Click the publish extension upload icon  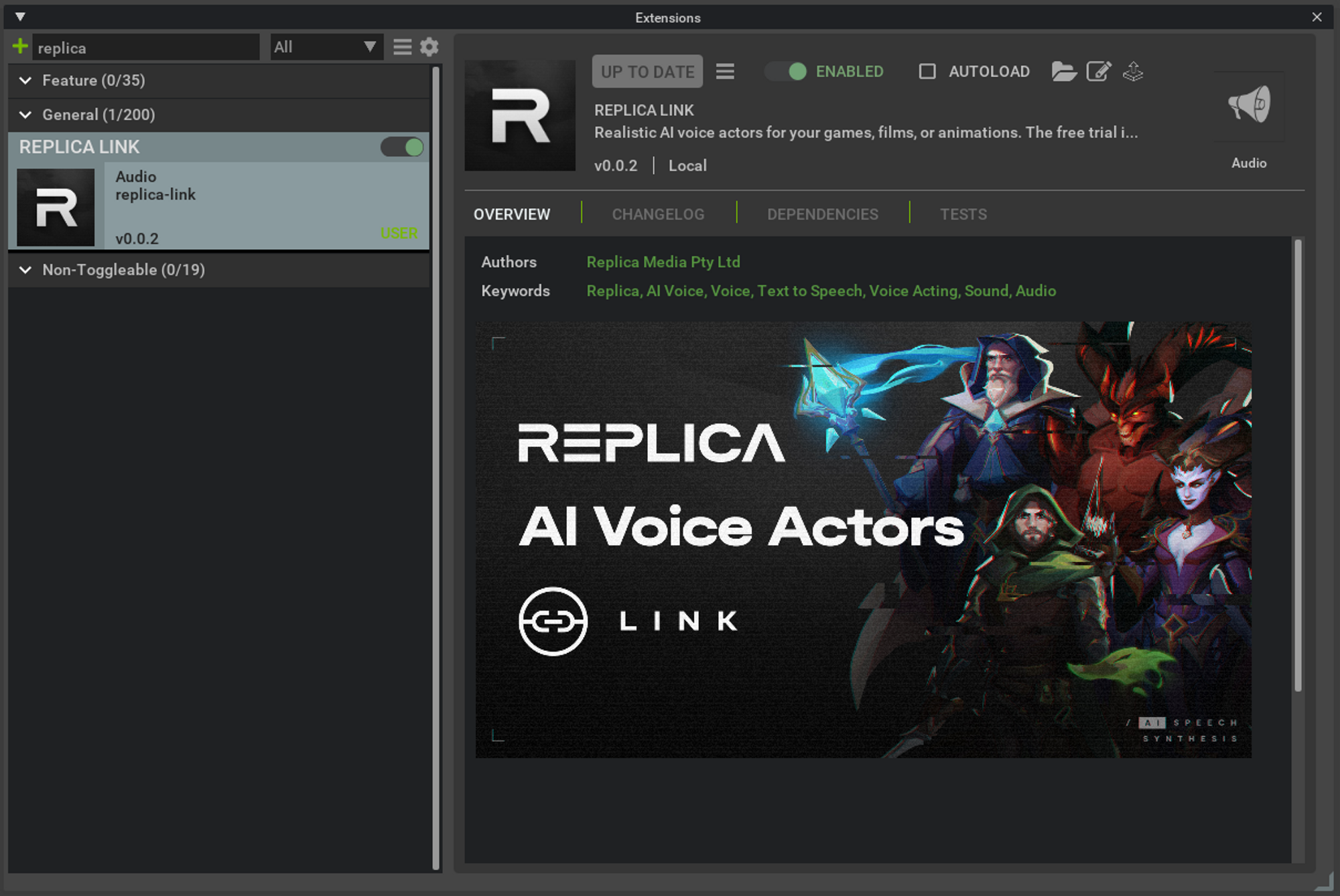click(1133, 71)
